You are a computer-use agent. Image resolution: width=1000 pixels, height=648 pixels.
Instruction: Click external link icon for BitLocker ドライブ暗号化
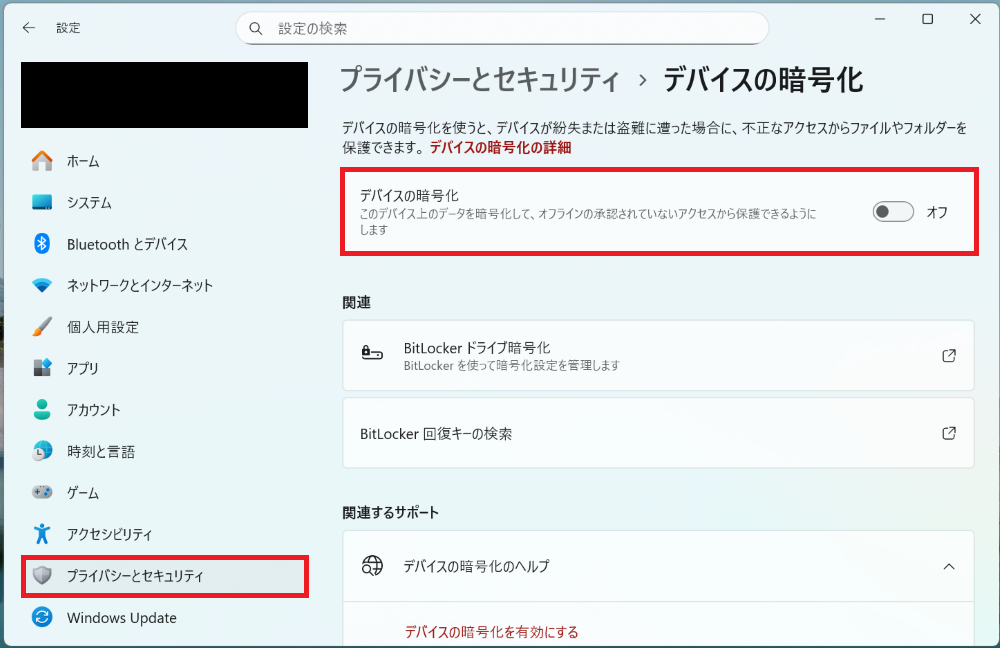click(948, 356)
